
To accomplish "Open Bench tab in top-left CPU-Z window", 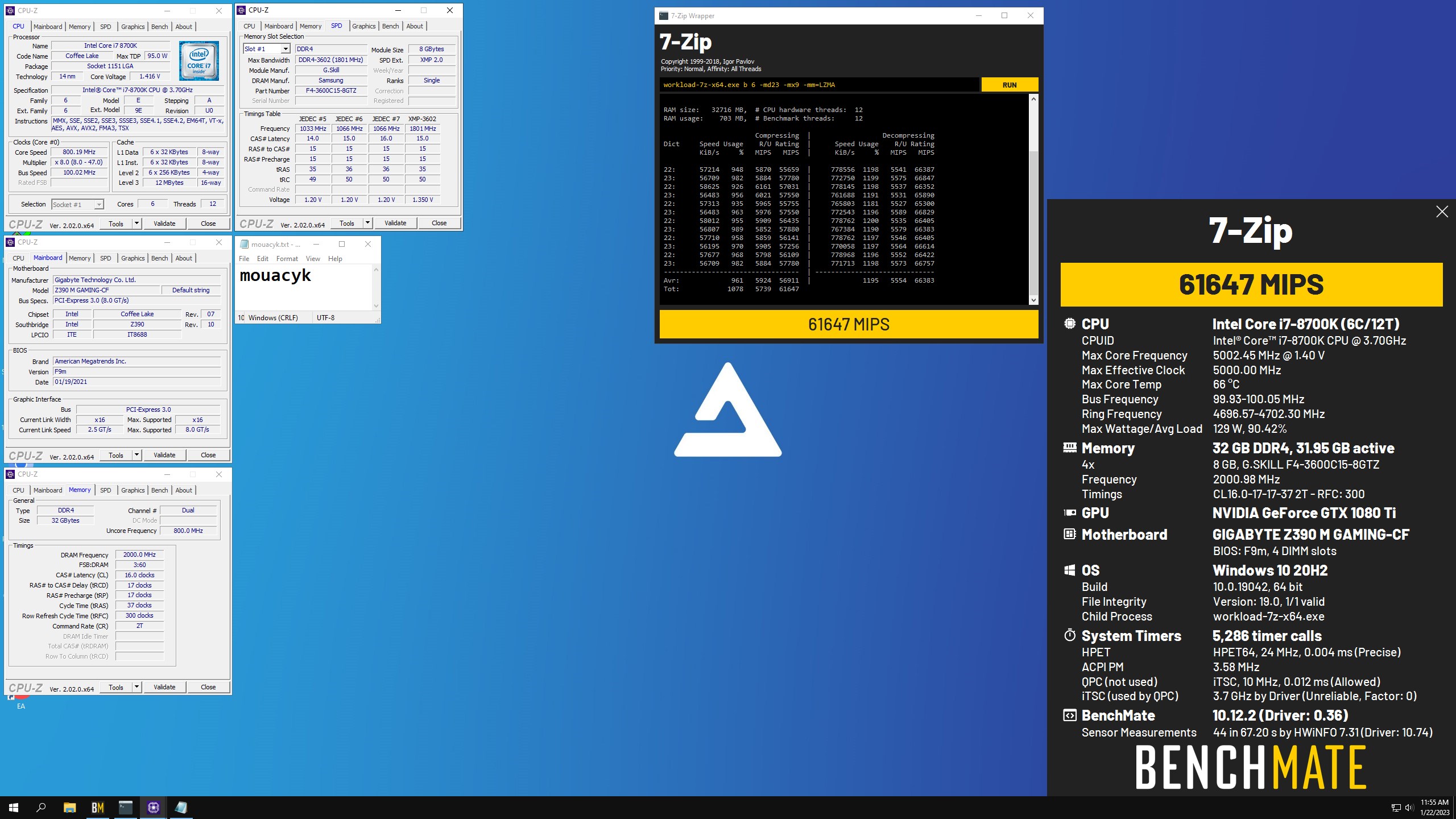I will point(159,27).
